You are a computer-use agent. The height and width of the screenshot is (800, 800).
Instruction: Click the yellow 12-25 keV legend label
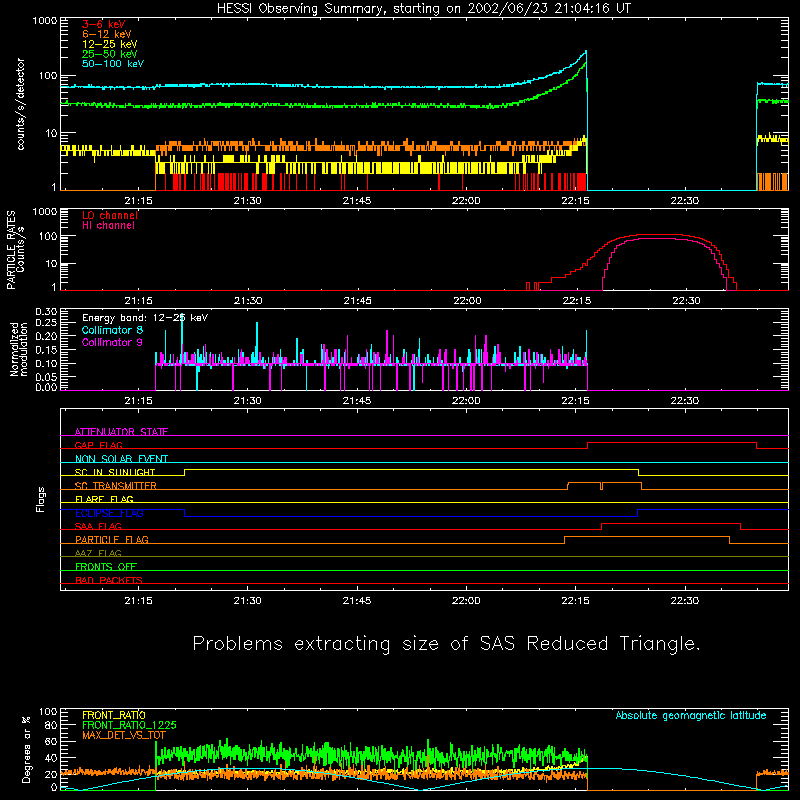pos(109,44)
